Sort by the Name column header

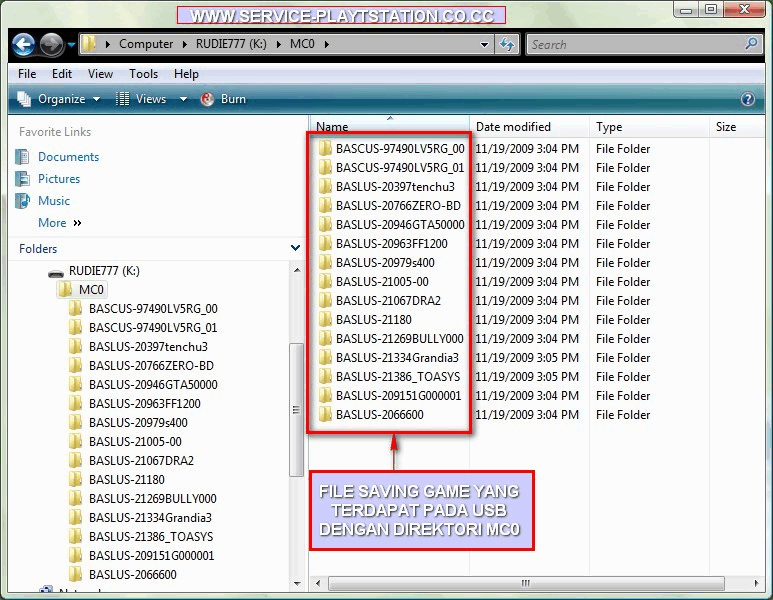(389, 127)
